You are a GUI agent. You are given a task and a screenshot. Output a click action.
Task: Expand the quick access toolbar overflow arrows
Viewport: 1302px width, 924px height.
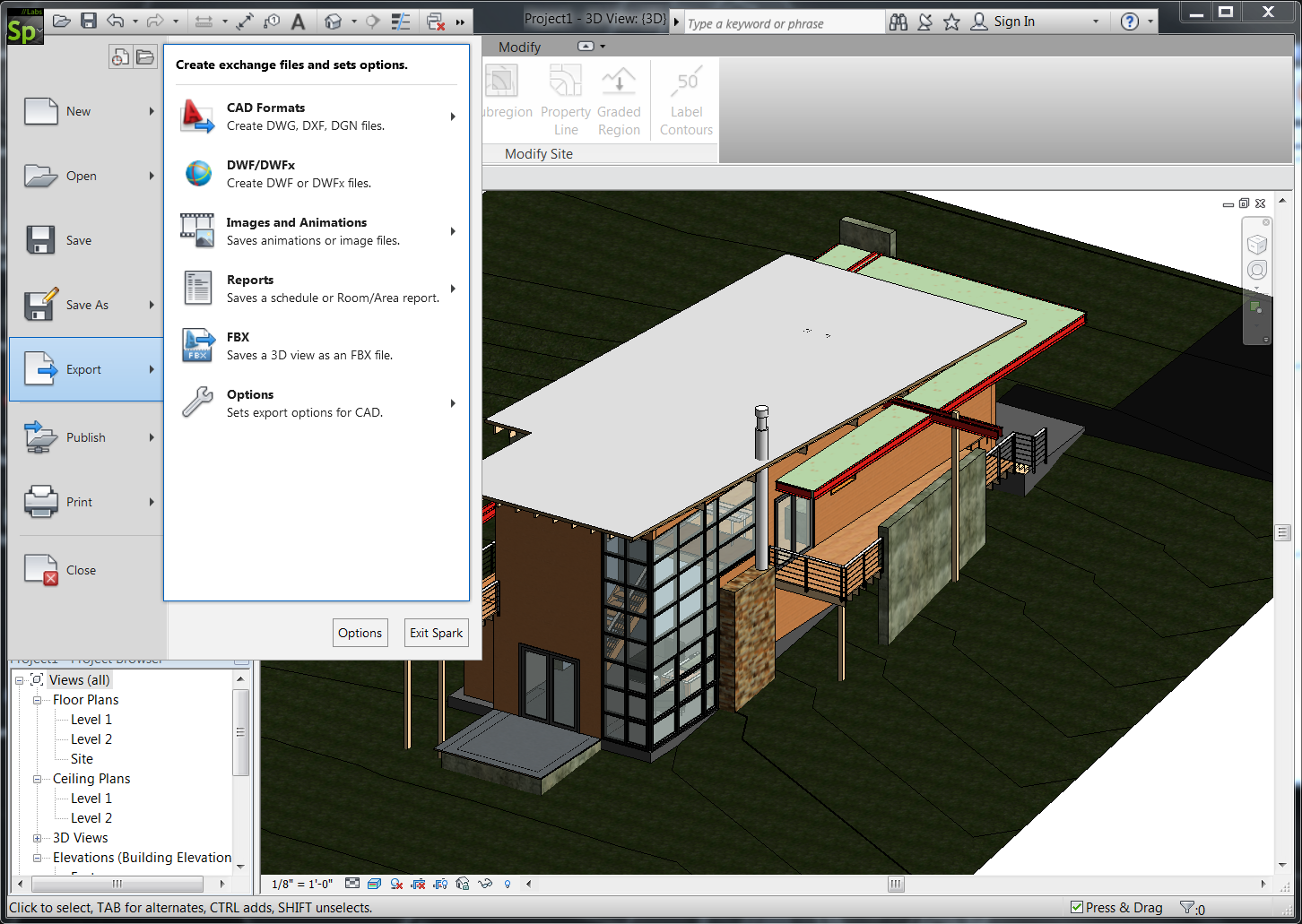(460, 22)
